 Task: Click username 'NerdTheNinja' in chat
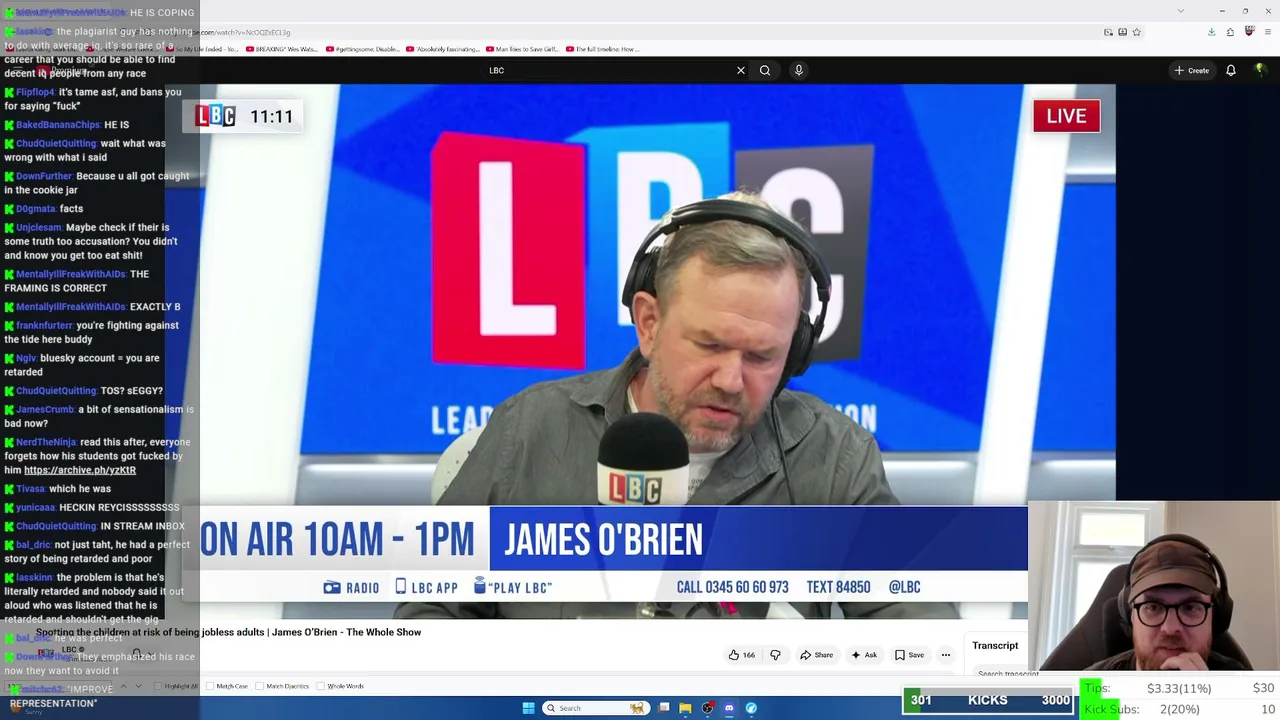tap(46, 442)
